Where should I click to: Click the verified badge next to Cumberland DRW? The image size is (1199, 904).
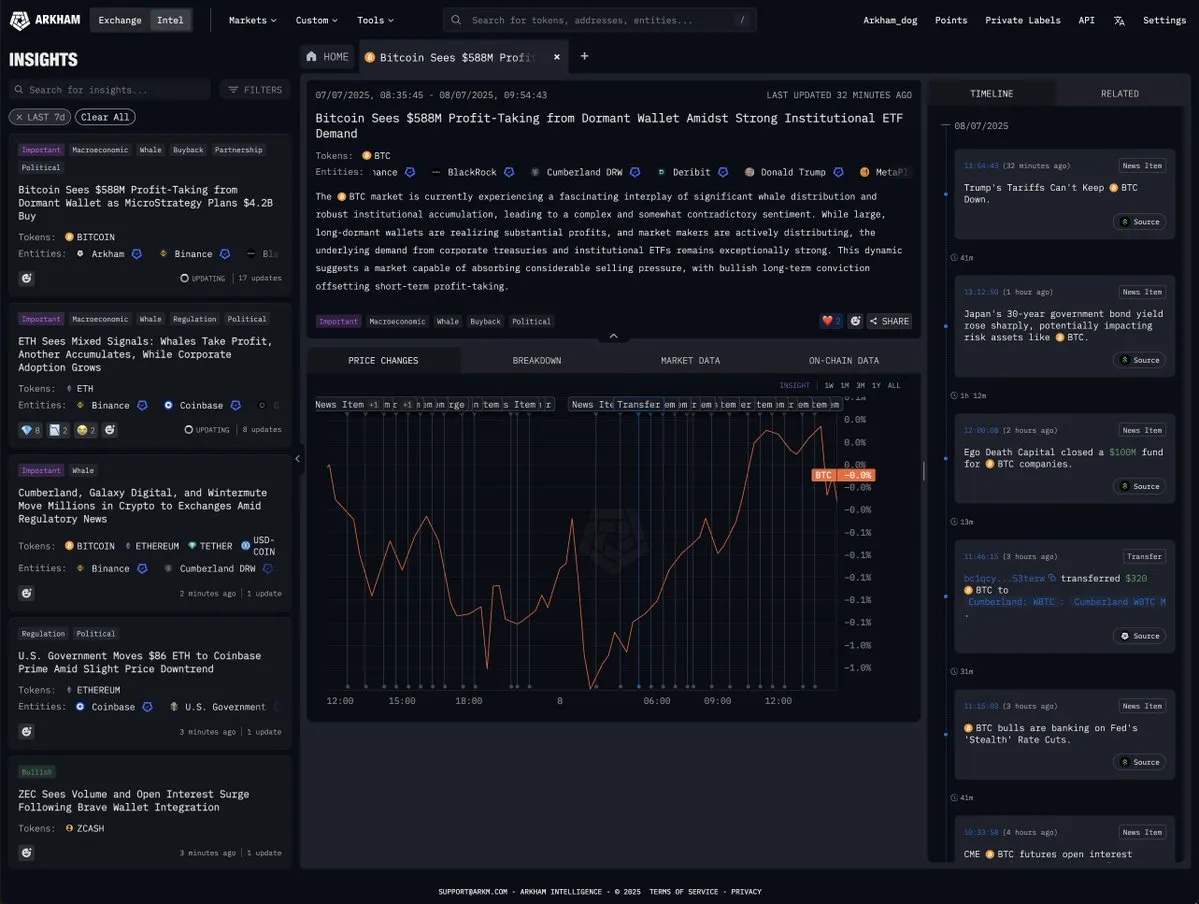pos(635,172)
